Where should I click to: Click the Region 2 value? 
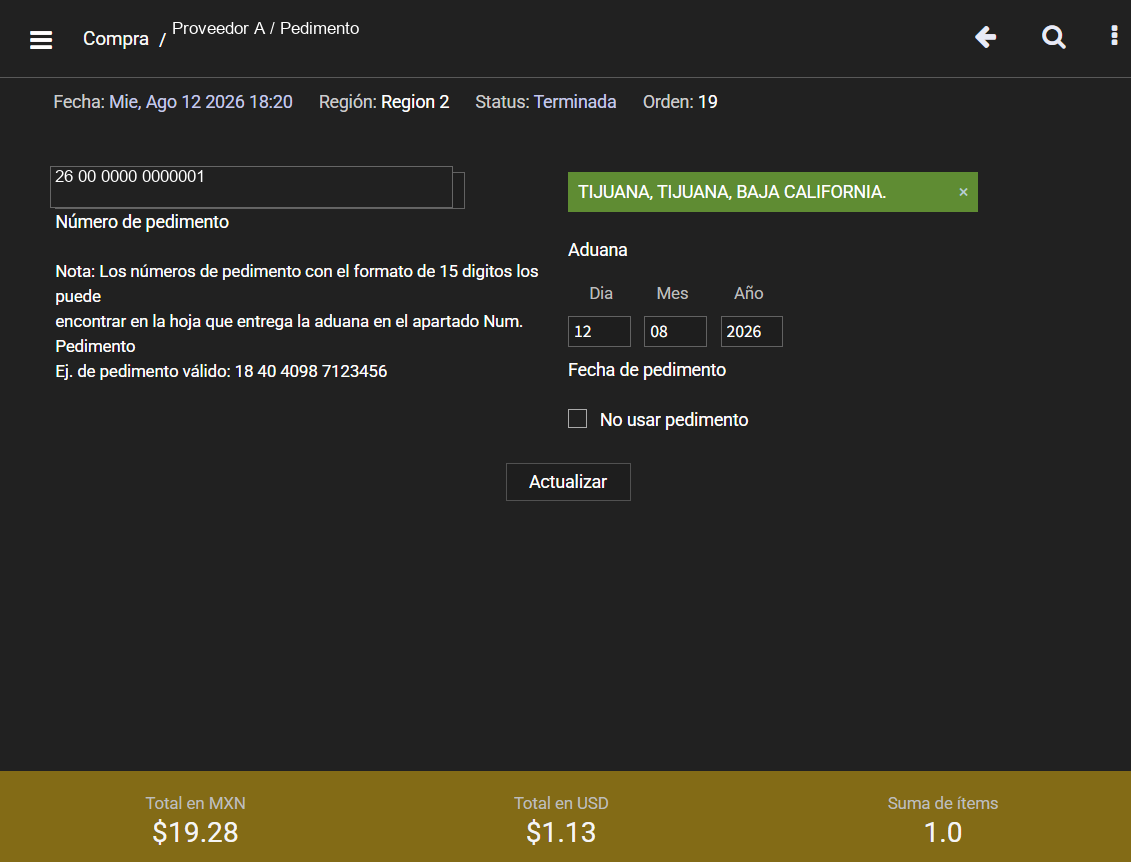(415, 102)
